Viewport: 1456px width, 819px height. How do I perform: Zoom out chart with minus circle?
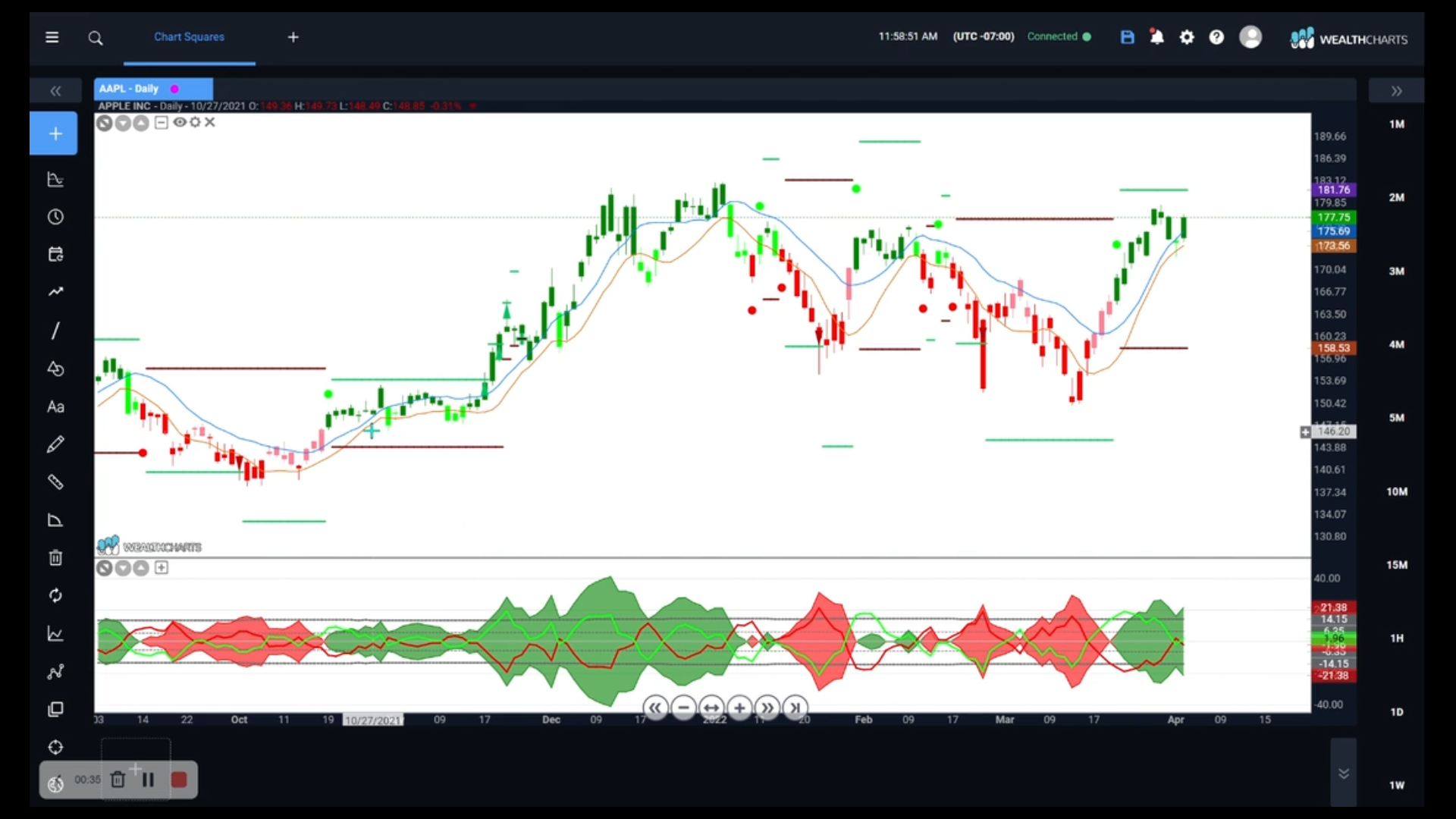(683, 708)
